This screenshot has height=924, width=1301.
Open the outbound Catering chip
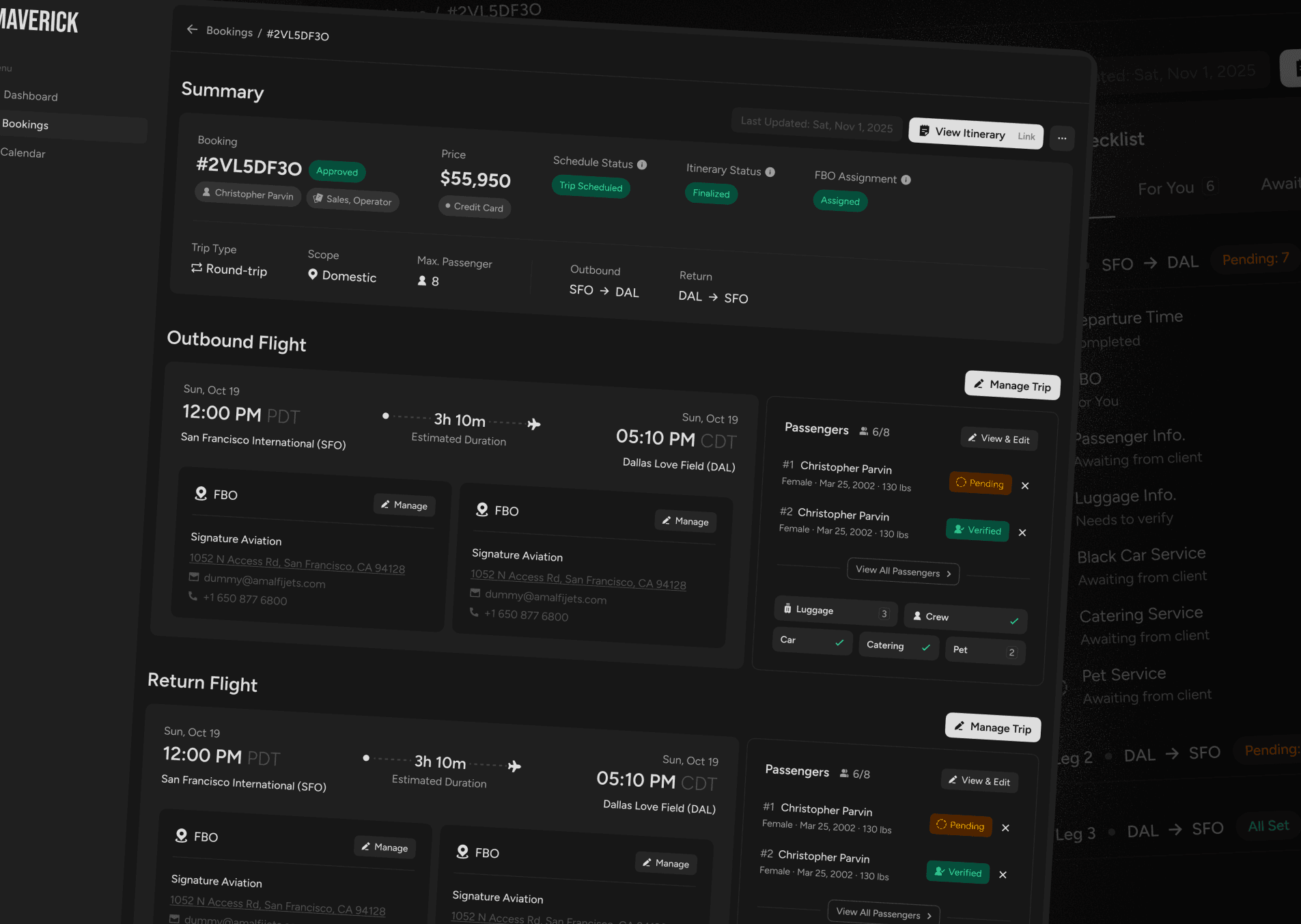[898, 647]
